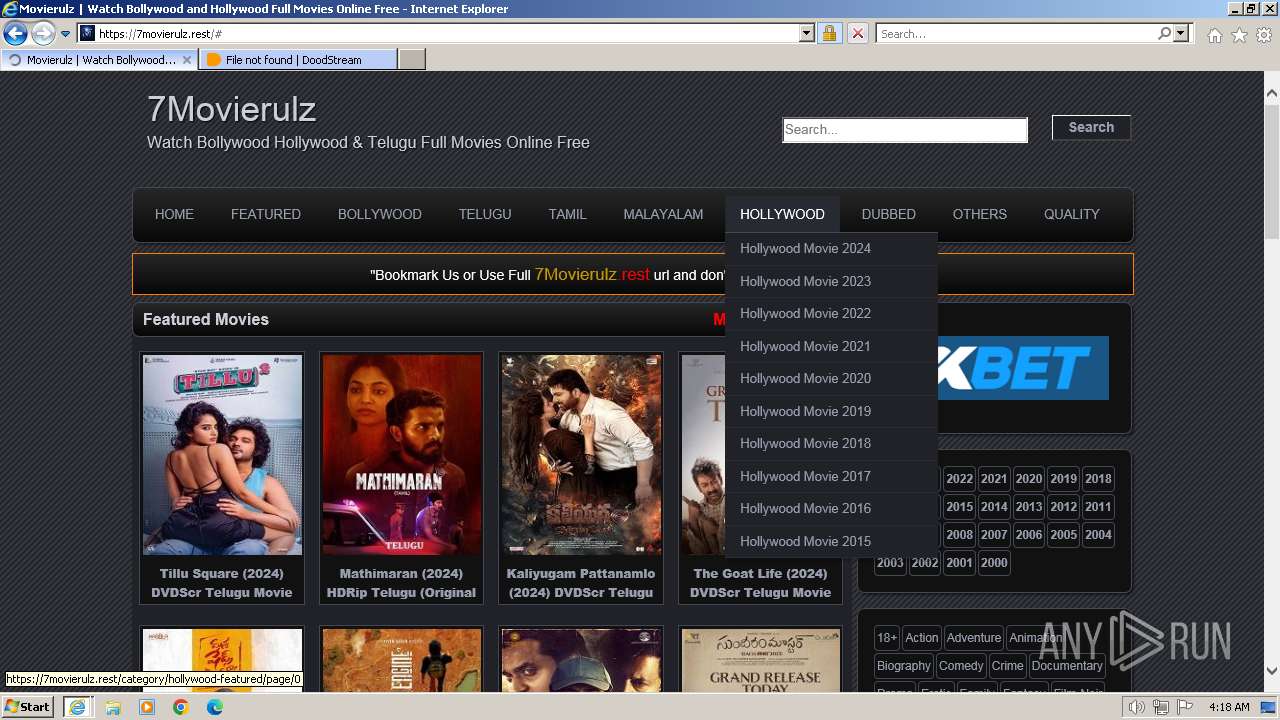
Task: Select Hollywood Movie 2019 from dropdown
Action: click(831, 411)
